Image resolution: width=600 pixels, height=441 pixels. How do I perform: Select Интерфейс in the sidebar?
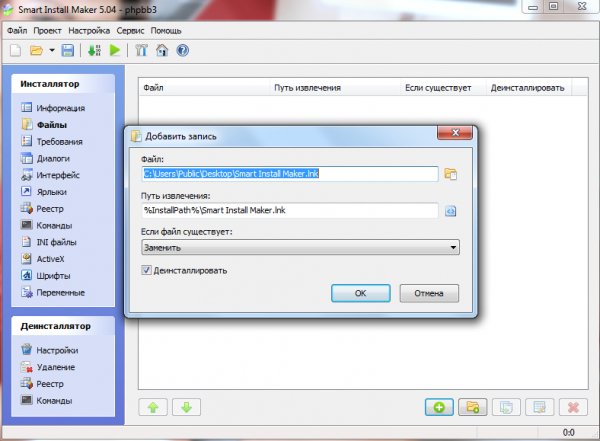click(x=58, y=175)
